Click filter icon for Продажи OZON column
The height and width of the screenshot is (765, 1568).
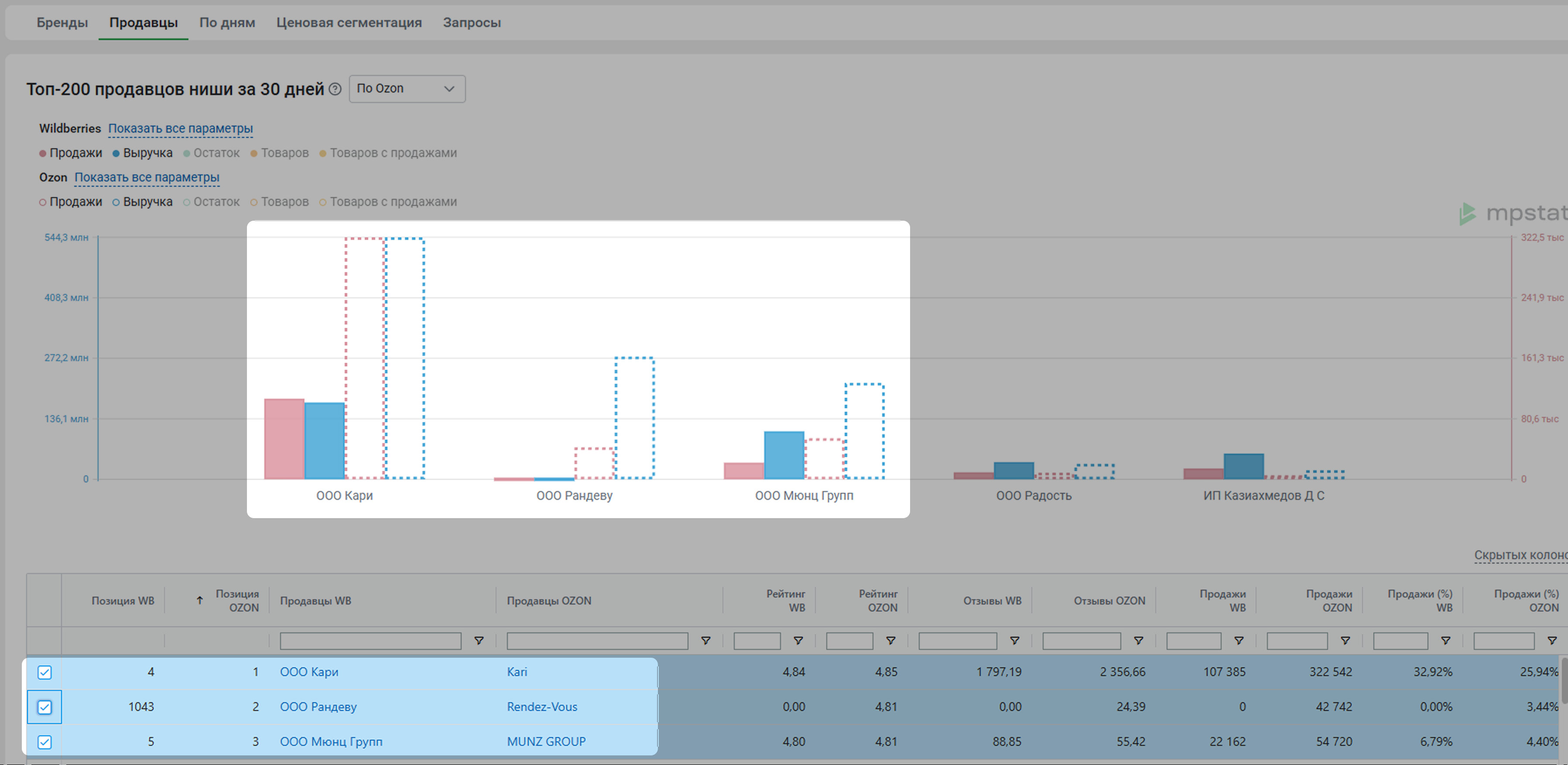pyautogui.click(x=1345, y=640)
